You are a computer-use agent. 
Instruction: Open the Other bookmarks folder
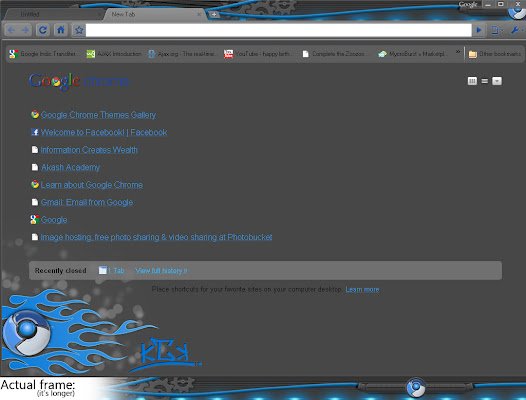[x=495, y=54]
